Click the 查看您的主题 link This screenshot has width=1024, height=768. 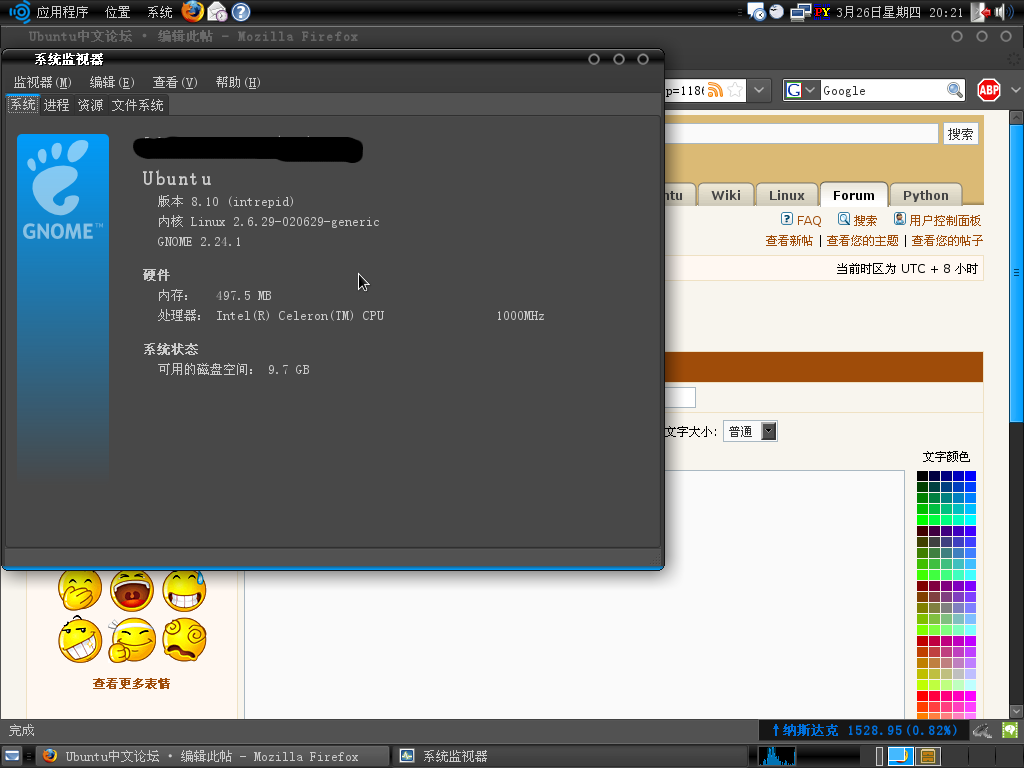click(x=862, y=240)
